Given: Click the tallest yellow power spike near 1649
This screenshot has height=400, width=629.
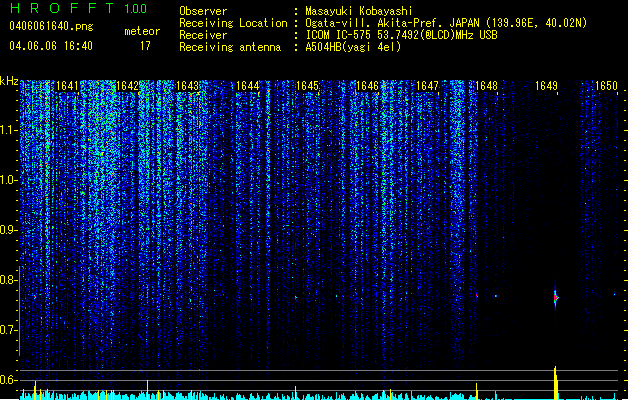Looking at the screenshot, I should (556, 383).
